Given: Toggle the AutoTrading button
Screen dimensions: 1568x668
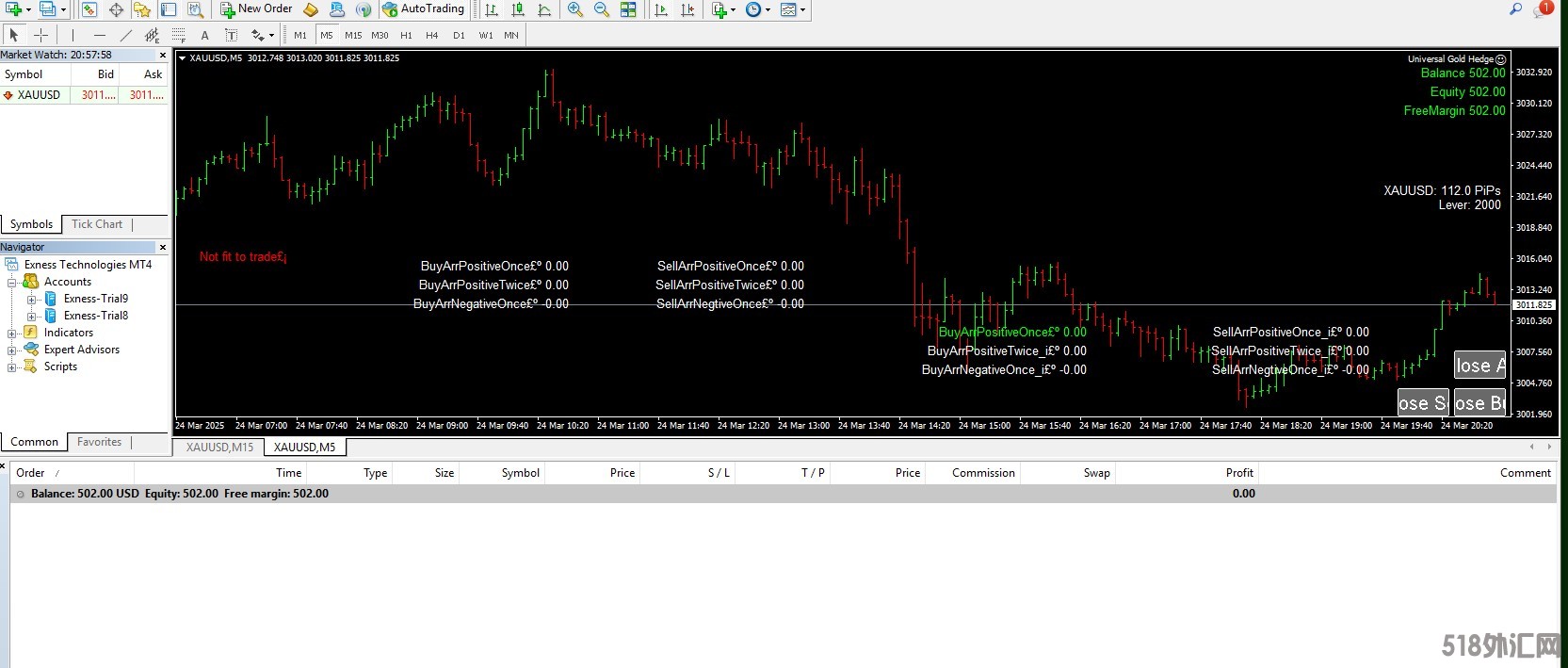Looking at the screenshot, I should pyautogui.click(x=424, y=9).
